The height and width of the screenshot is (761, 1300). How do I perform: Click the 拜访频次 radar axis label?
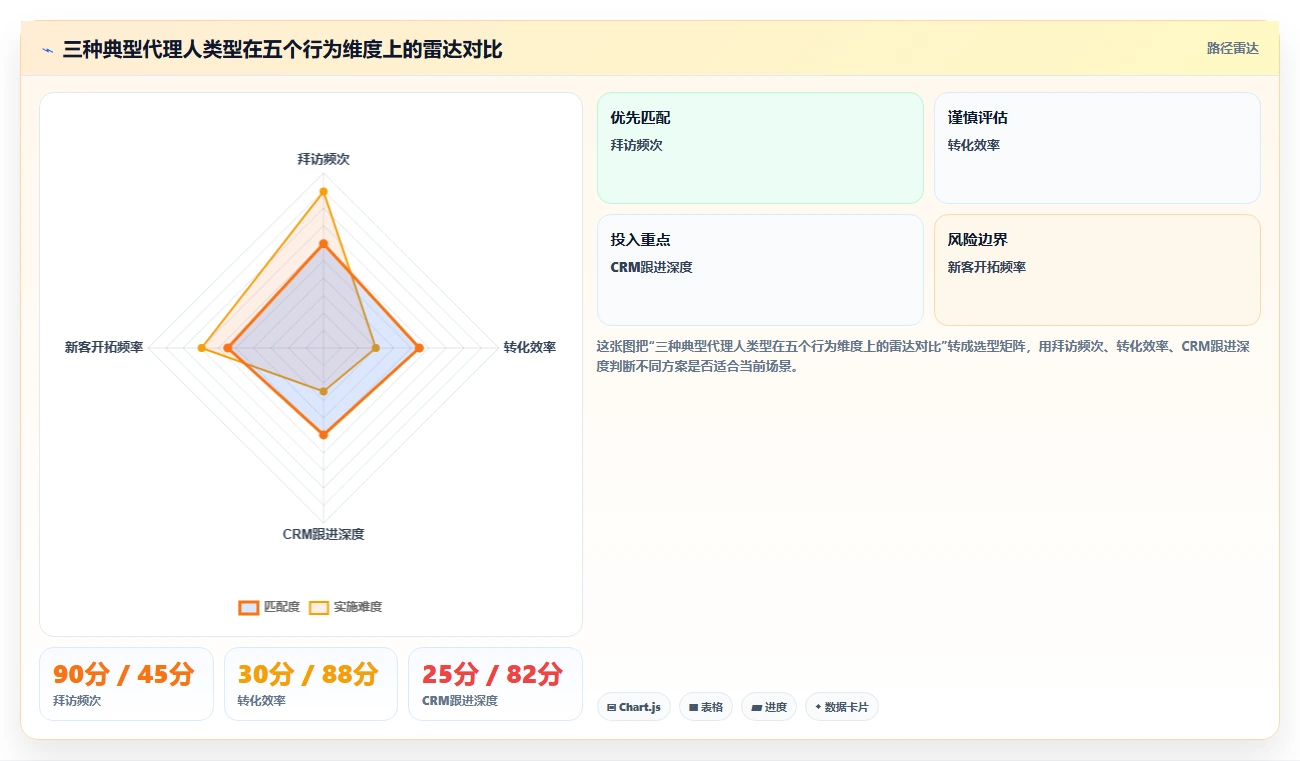click(x=323, y=159)
